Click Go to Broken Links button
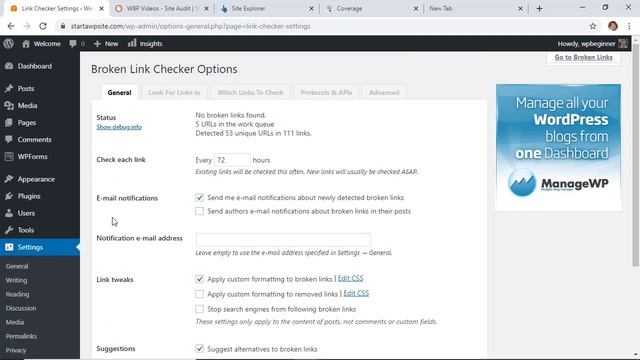 [583, 58]
